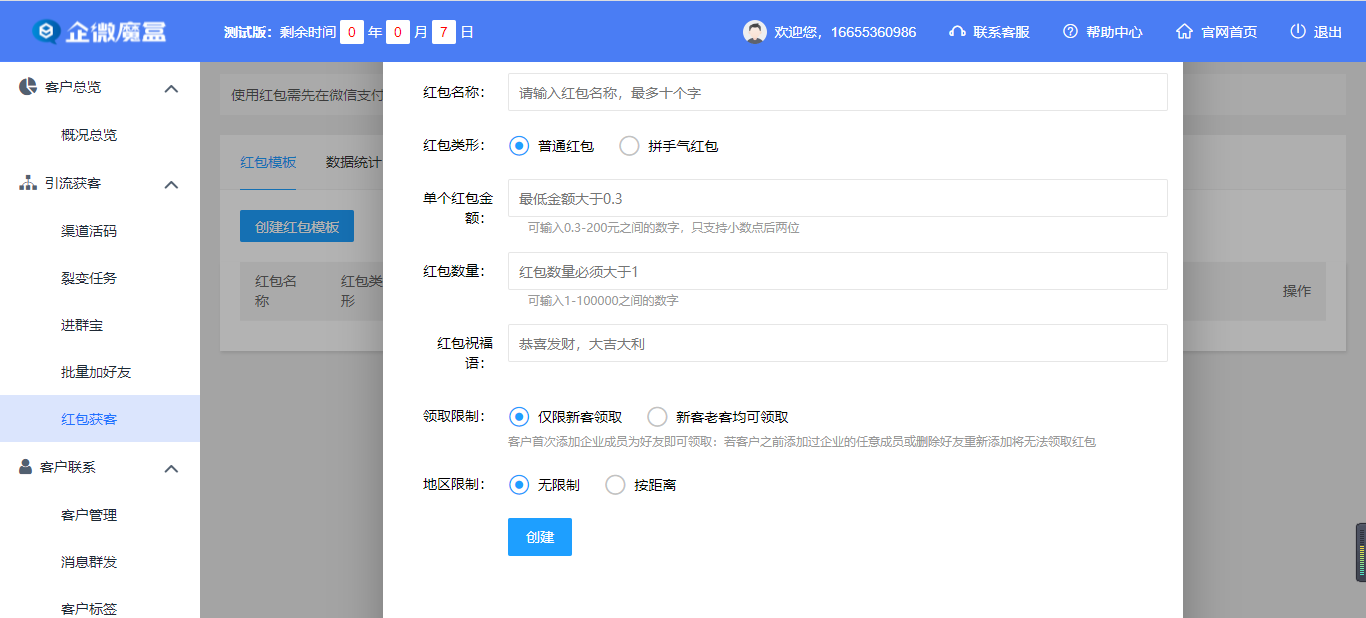The image size is (1366, 618).
Task: Click the 引流获客 hierarchy icon
Action: [x=28, y=183]
